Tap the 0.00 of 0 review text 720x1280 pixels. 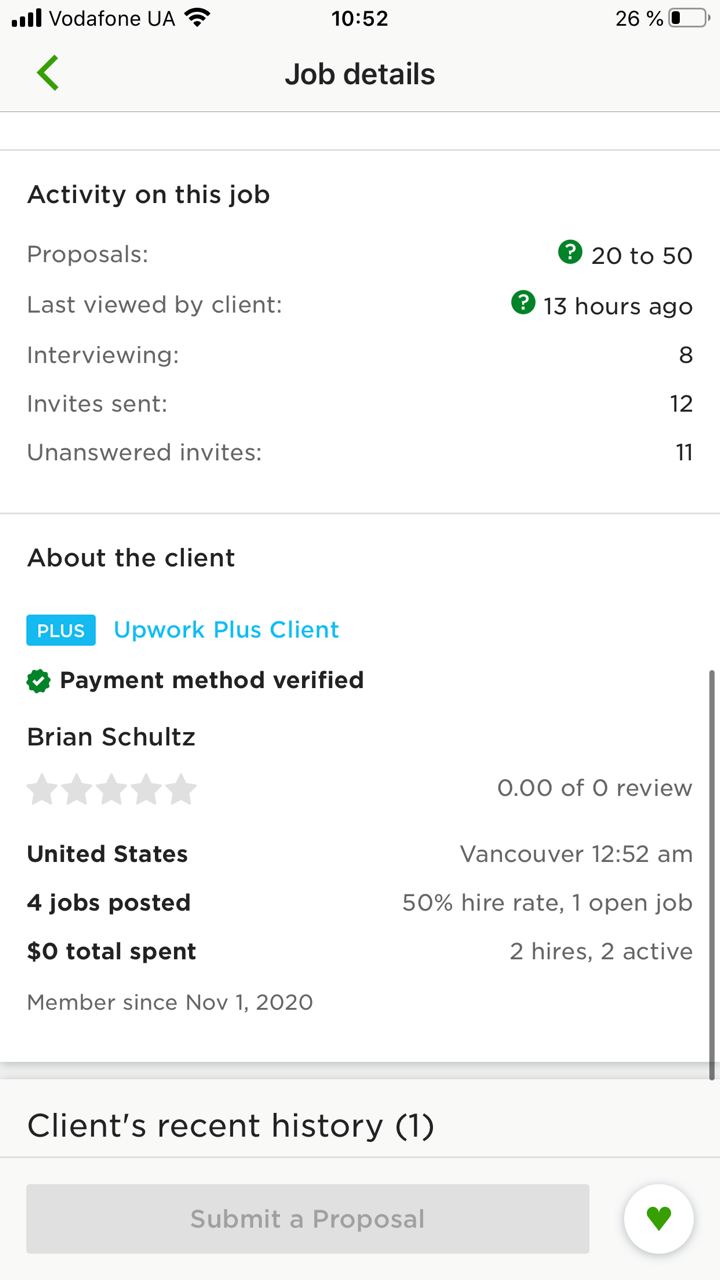point(595,788)
